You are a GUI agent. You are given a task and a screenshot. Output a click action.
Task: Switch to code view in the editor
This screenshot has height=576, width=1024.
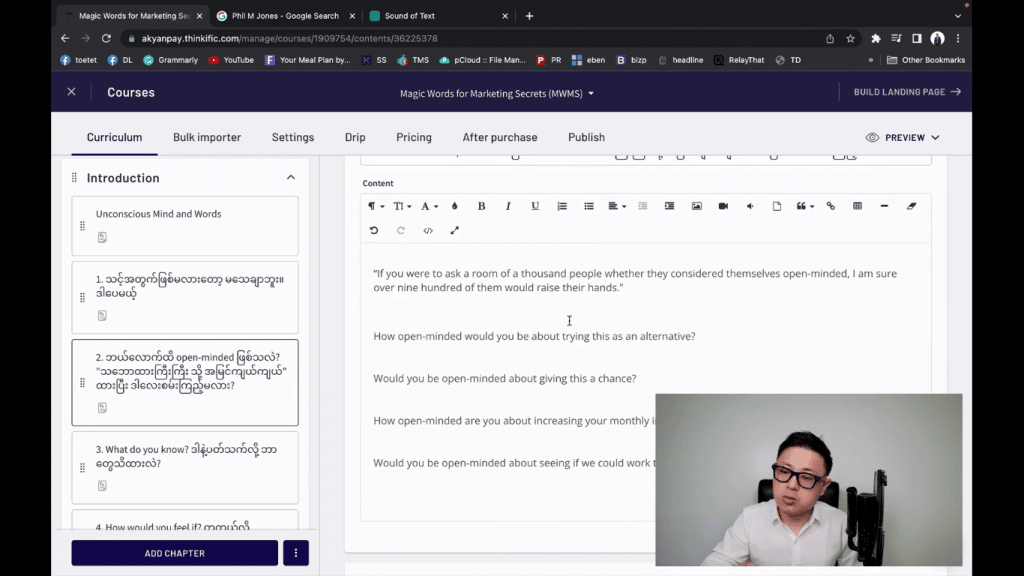click(x=428, y=231)
